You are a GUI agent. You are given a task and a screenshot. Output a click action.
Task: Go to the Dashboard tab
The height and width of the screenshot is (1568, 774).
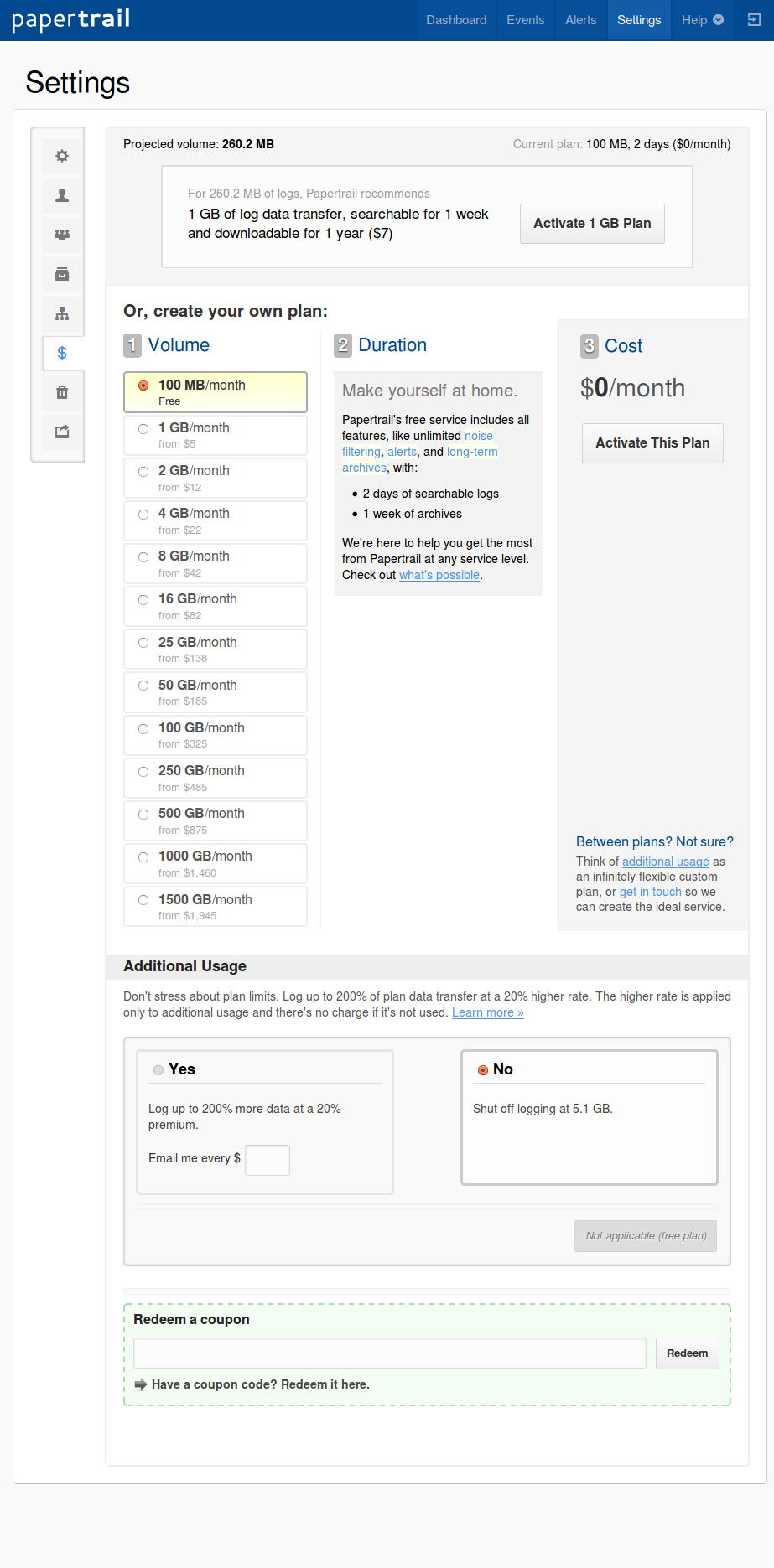[456, 20]
